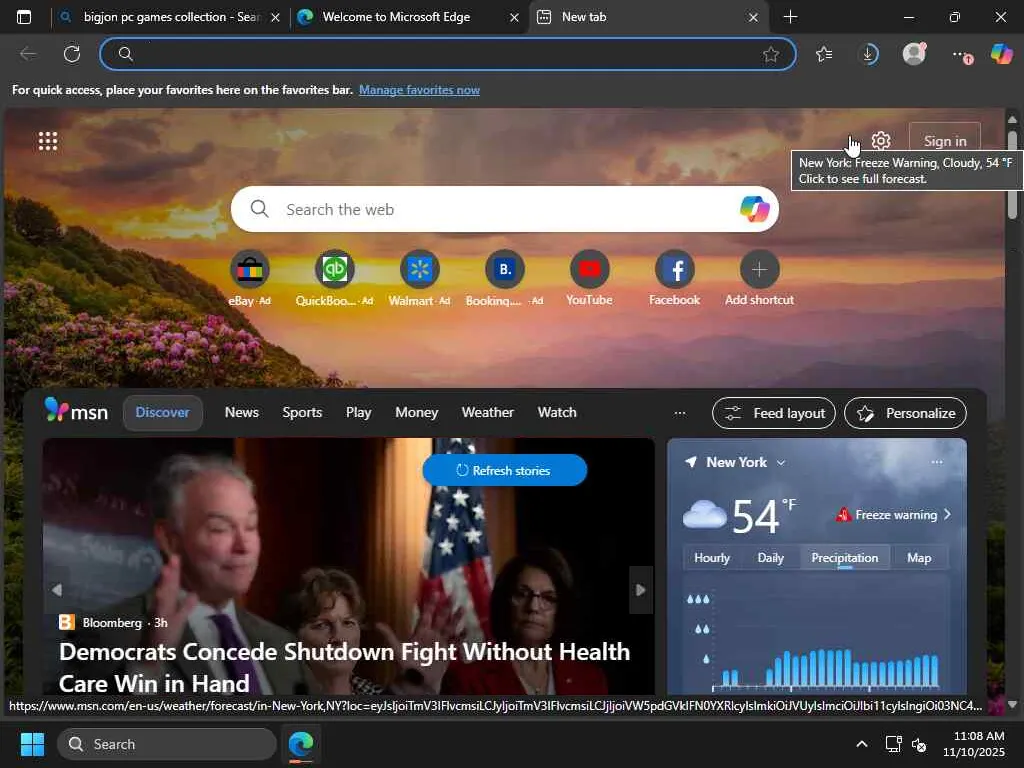Click Feed layout button
This screenshot has height=768, width=1024.
point(773,413)
